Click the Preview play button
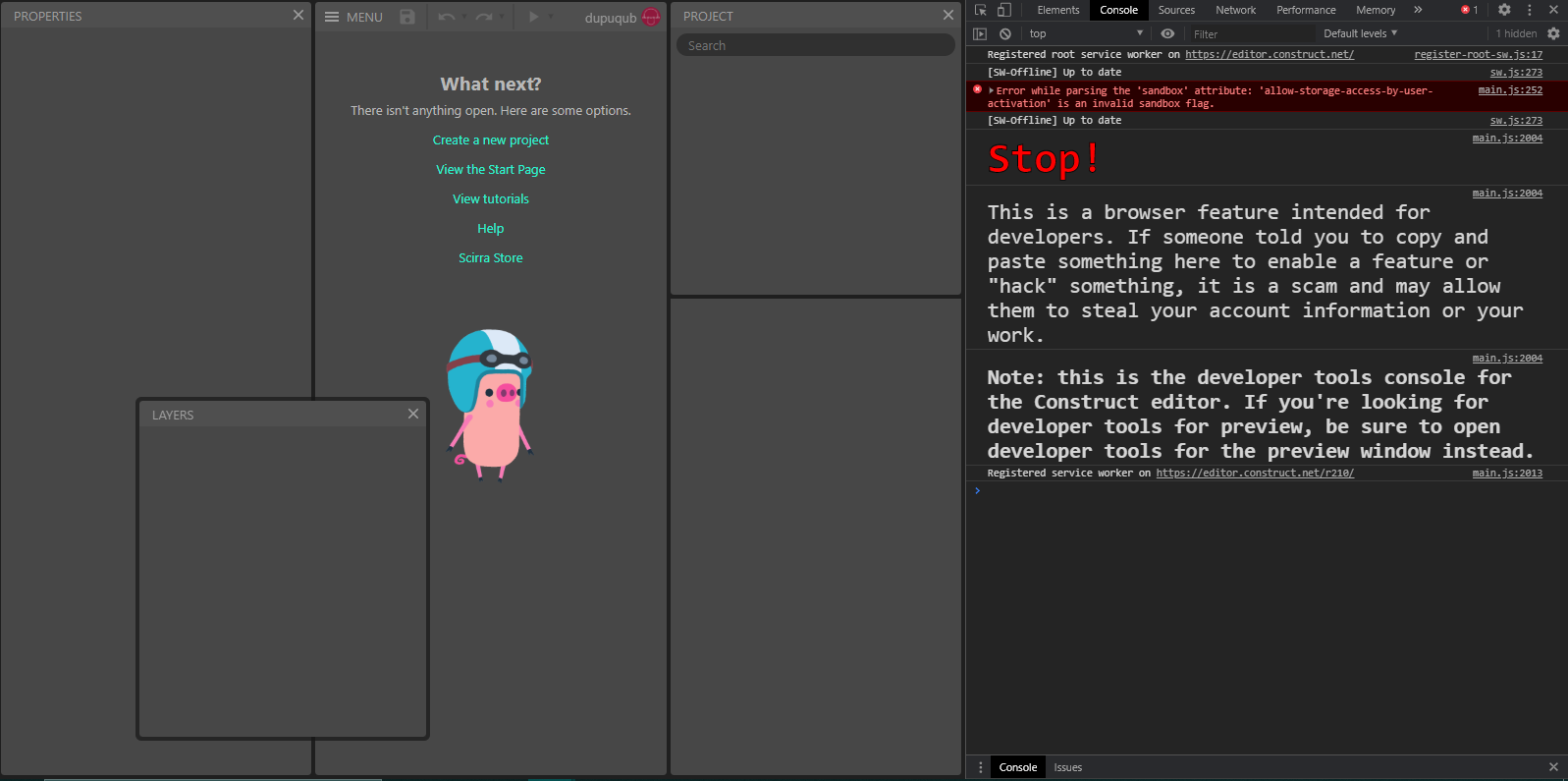Image resolution: width=1568 pixels, height=781 pixels. coord(533,17)
